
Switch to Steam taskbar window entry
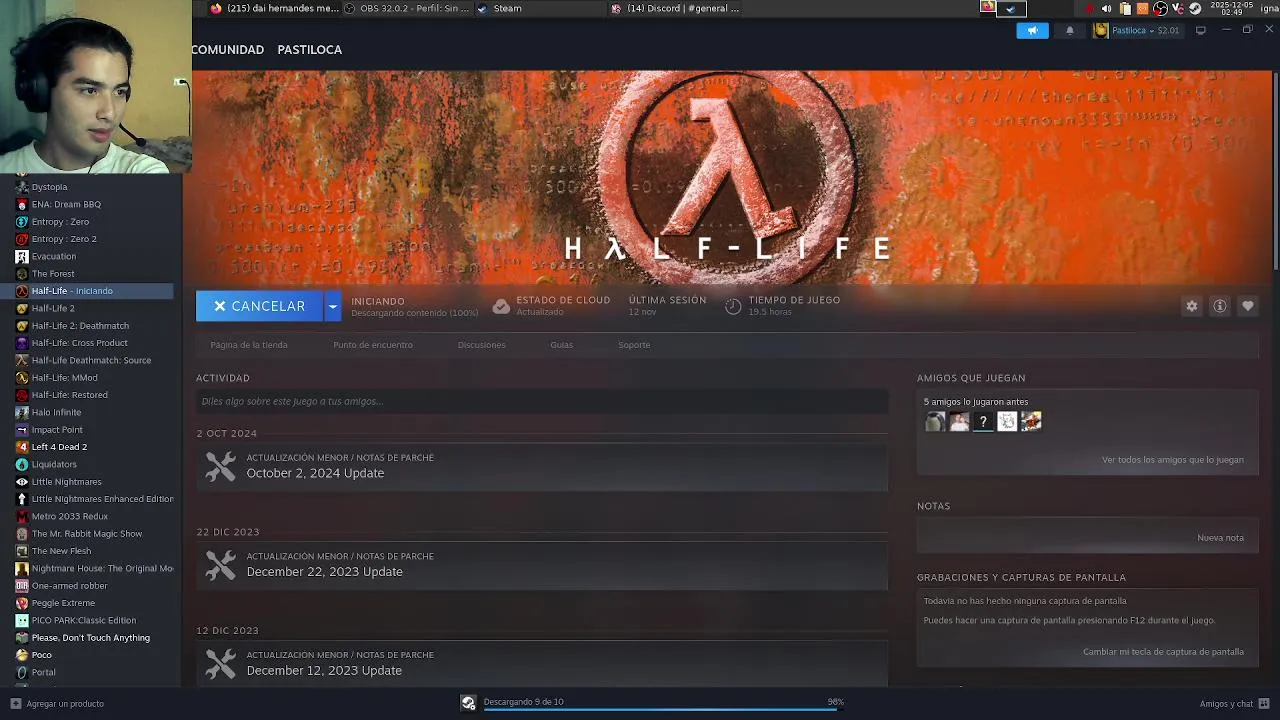click(x=540, y=8)
